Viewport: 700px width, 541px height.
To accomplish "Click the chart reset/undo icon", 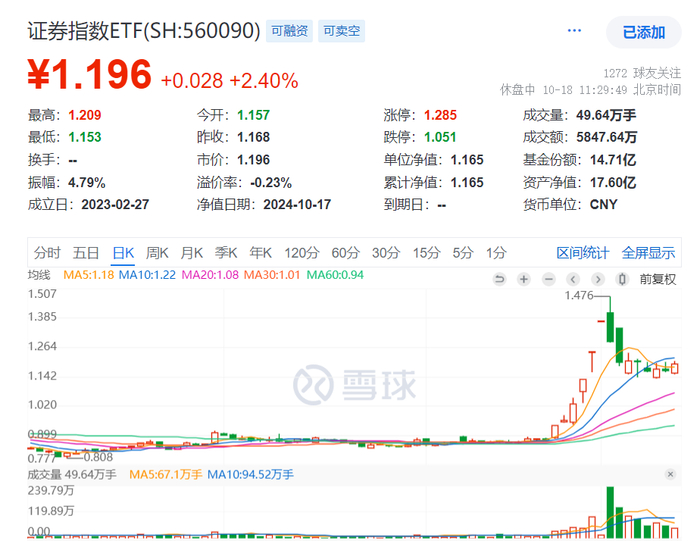I will click(500, 279).
